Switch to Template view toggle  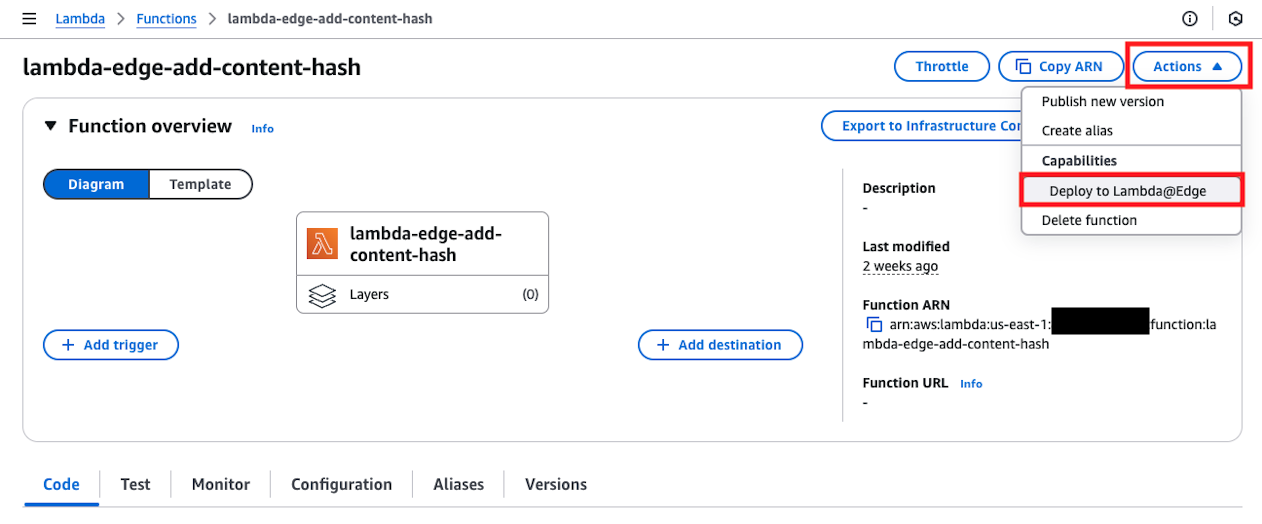tap(200, 184)
